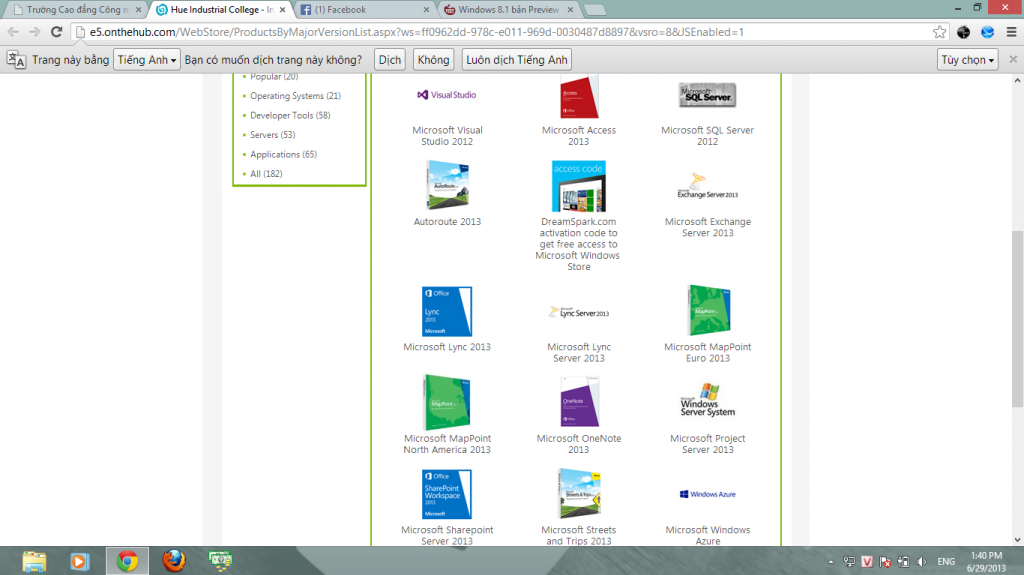The height and width of the screenshot is (575, 1024).
Task: Click Dịch translate button
Action: pyautogui.click(x=390, y=59)
